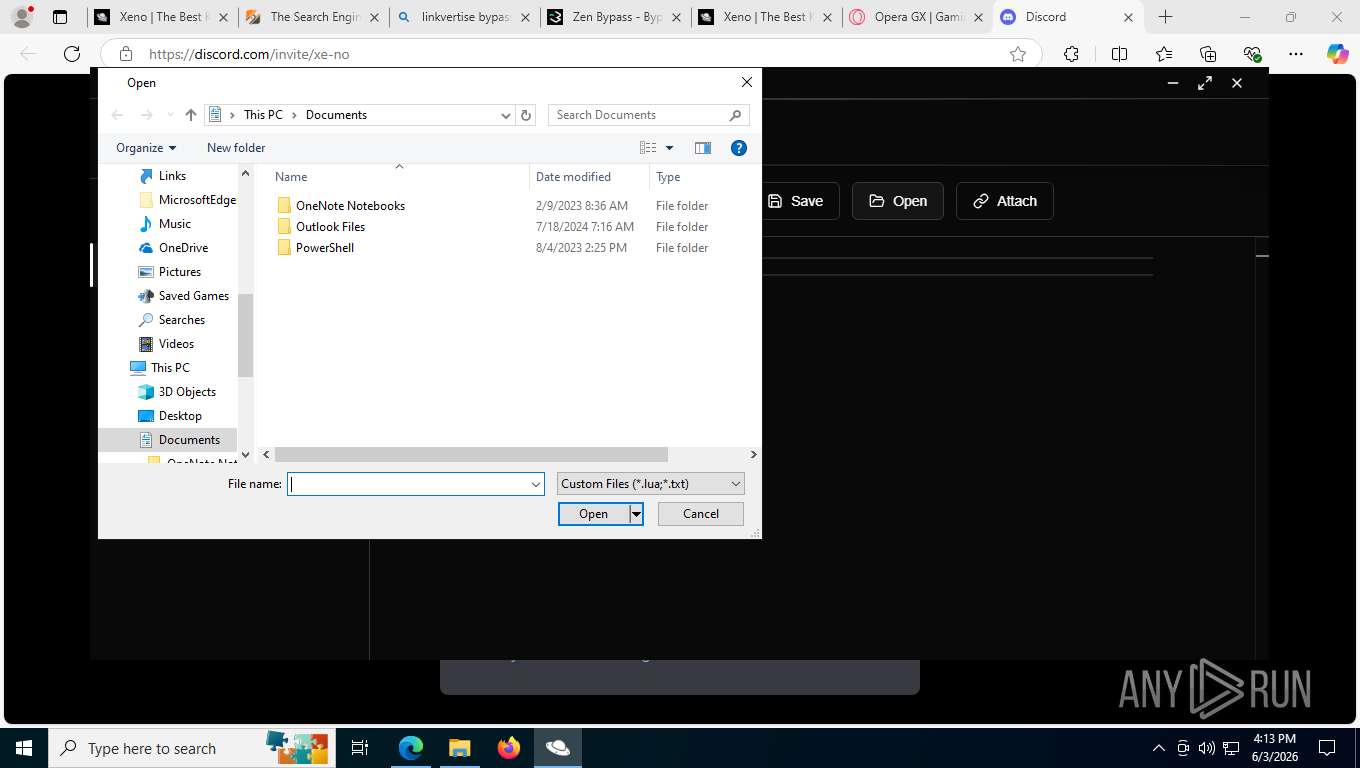
Task: Reload the browser page
Action: pos(72,54)
